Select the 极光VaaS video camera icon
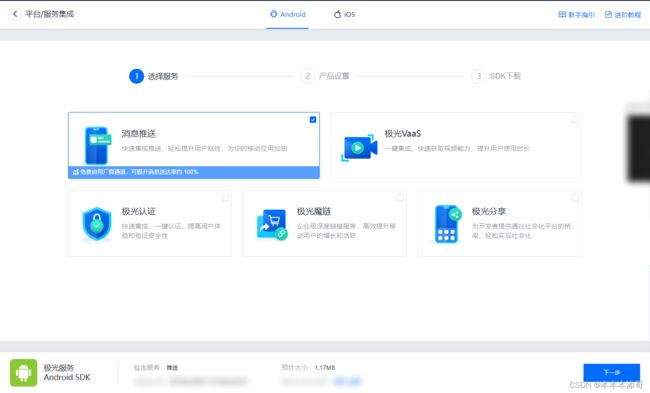The width and height of the screenshot is (650, 393). click(x=359, y=147)
